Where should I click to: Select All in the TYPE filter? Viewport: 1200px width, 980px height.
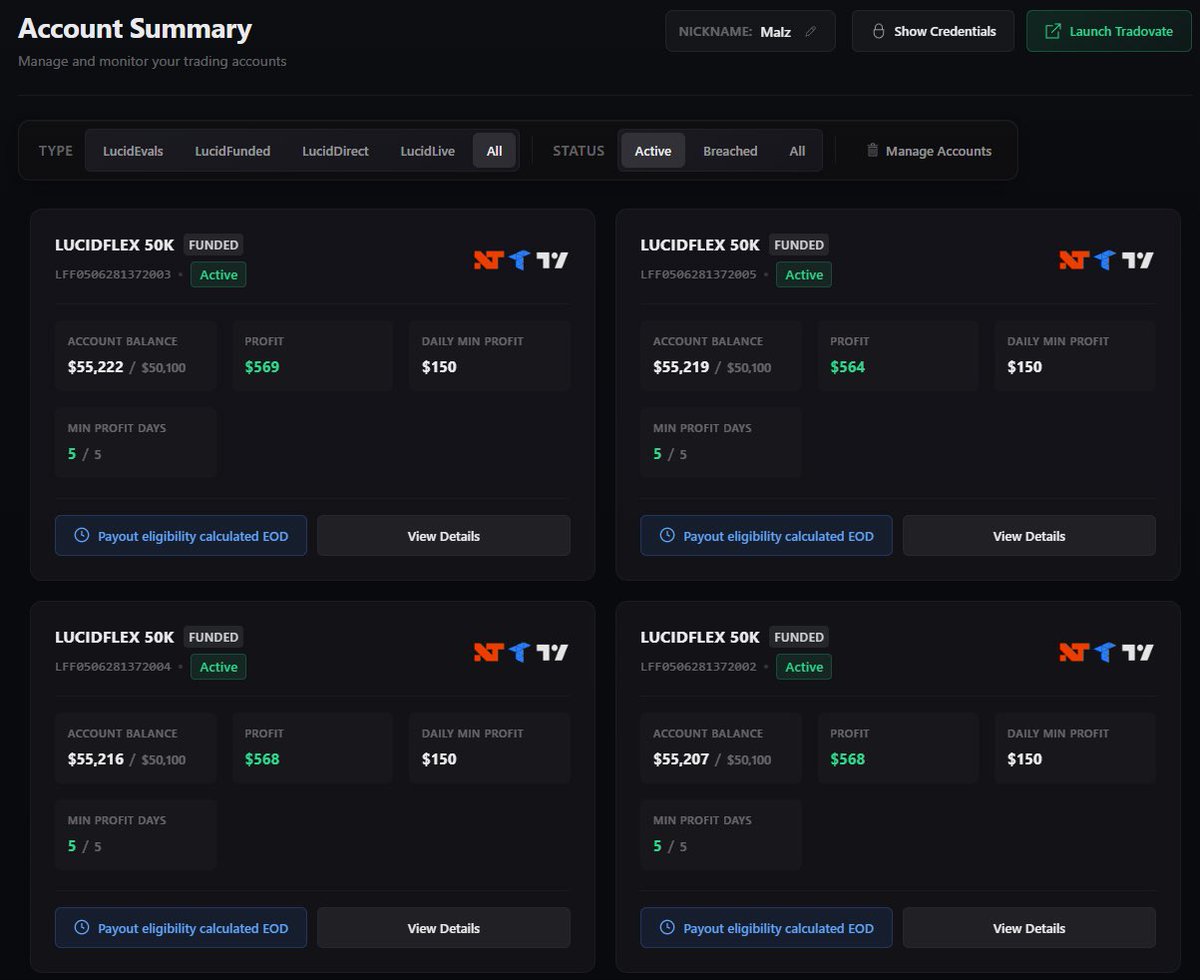click(x=494, y=151)
